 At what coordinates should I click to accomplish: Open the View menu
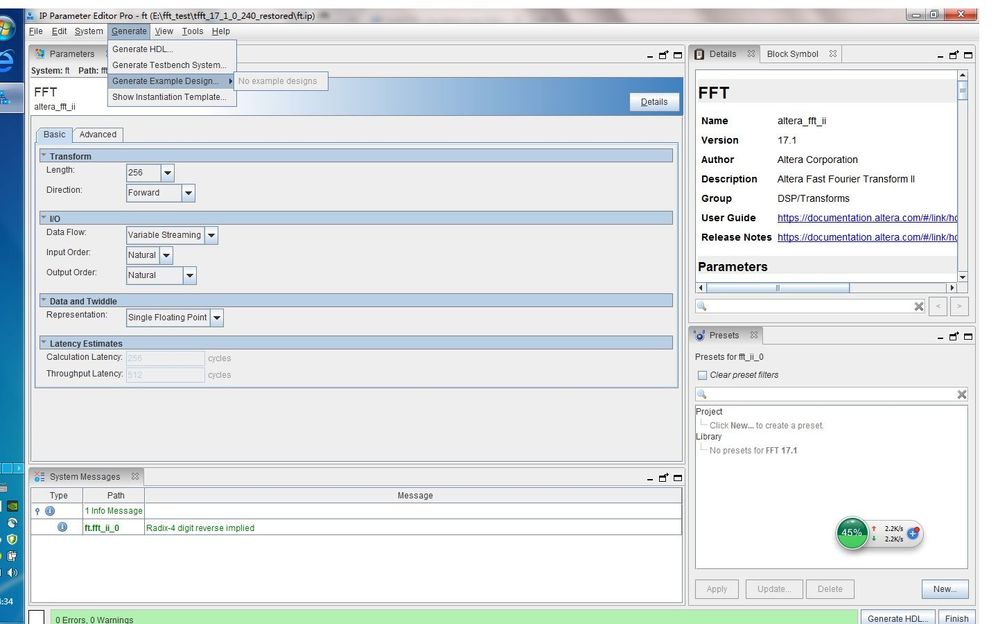pos(164,31)
